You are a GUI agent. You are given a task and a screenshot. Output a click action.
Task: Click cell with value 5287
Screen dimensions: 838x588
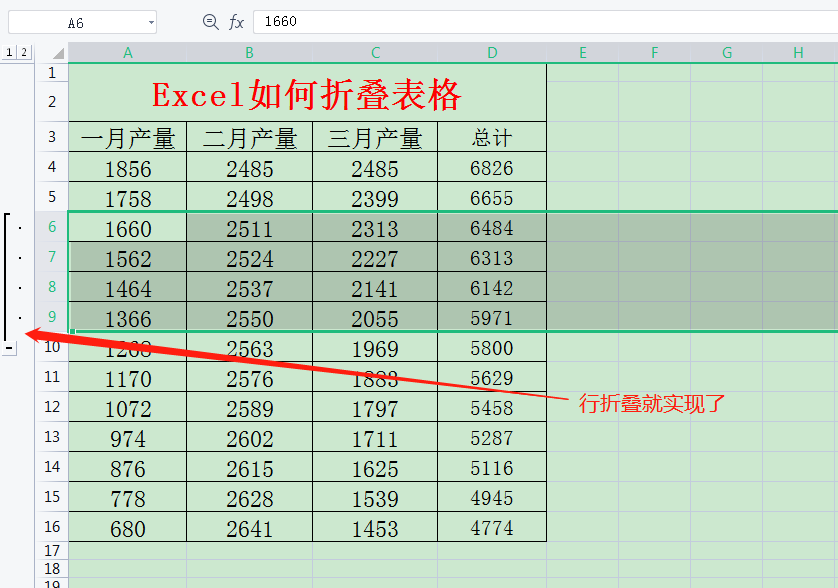pyautogui.click(x=492, y=437)
